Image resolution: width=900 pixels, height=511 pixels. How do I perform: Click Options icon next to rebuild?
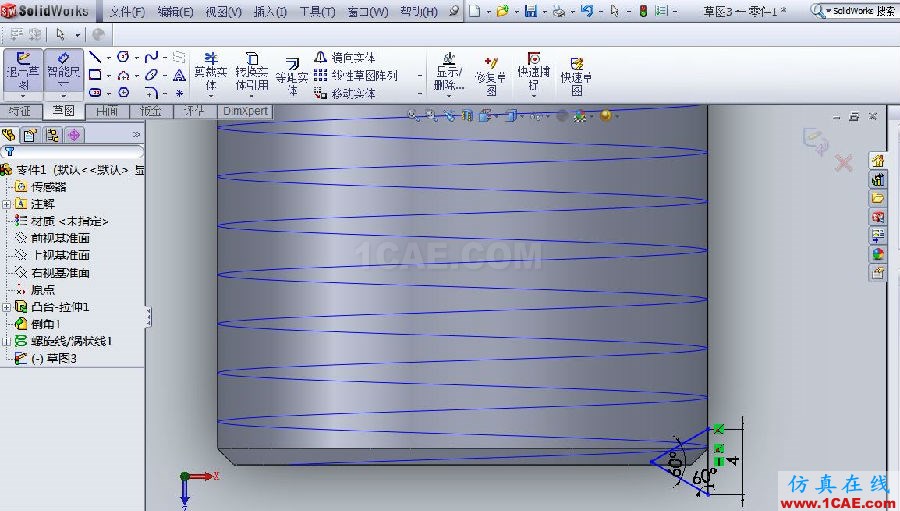point(661,10)
